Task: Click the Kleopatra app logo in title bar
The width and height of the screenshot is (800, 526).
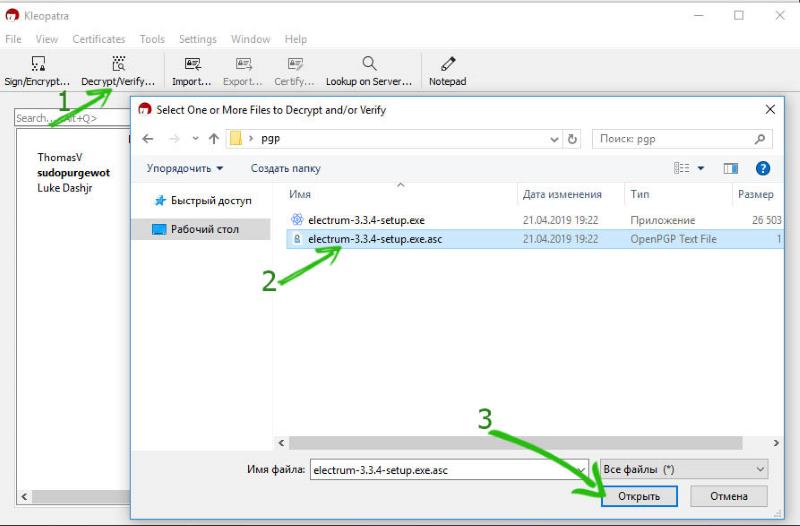Action: 12,15
